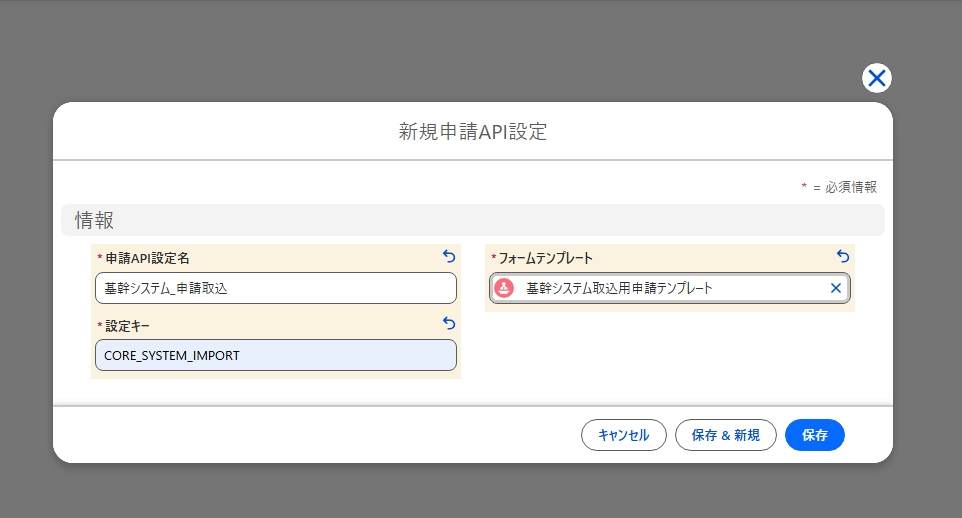Click the 申請API設定名 input field
This screenshot has height=518, width=962.
pyautogui.click(x=276, y=288)
